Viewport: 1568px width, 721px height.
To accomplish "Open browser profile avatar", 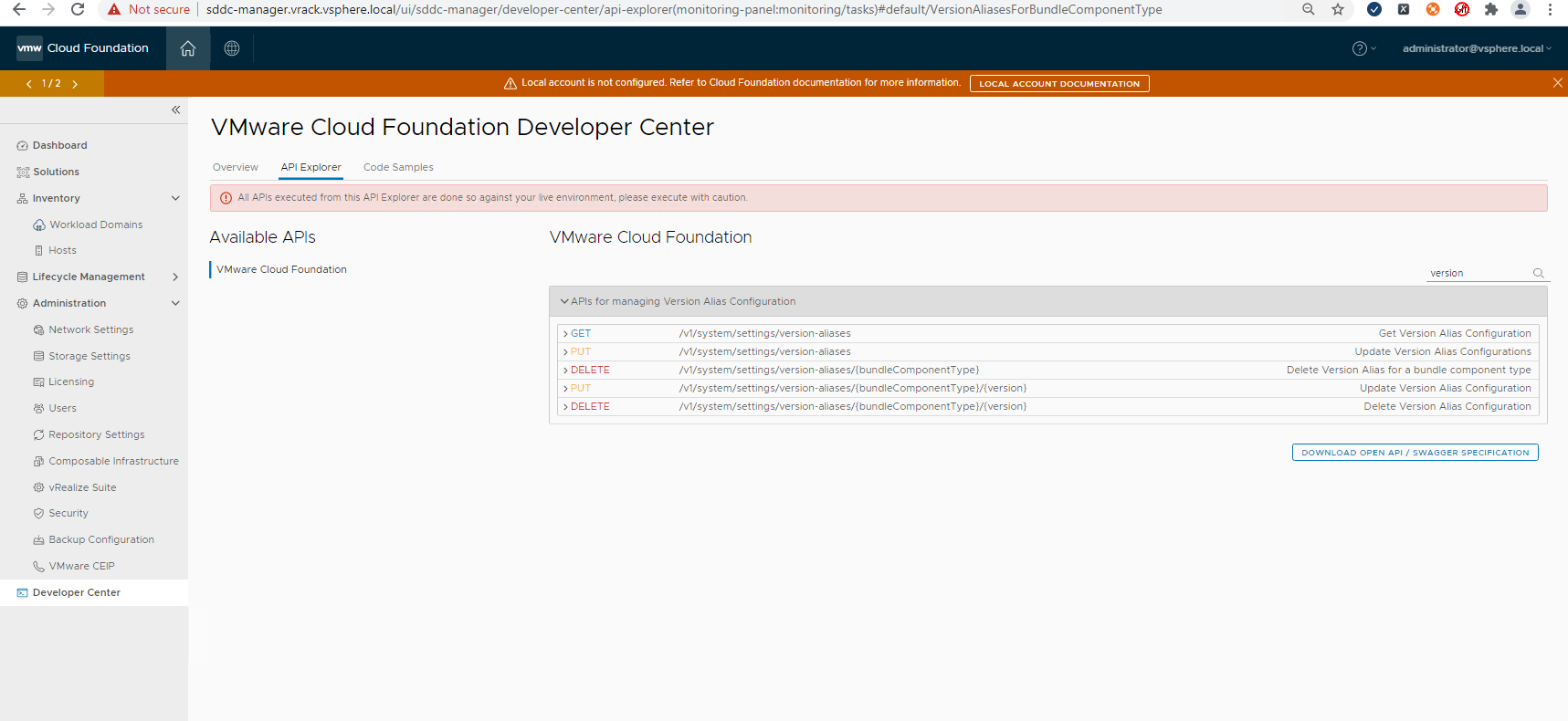I will click(x=1521, y=9).
